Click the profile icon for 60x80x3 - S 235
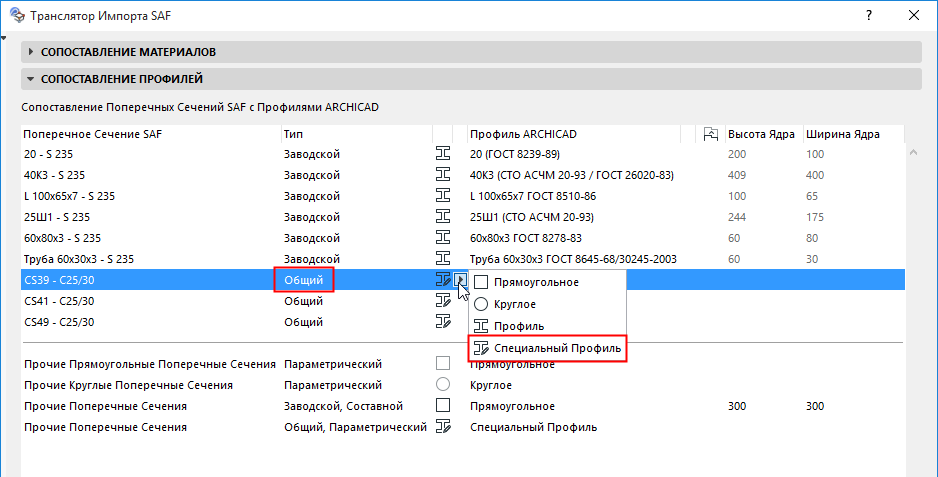The height and width of the screenshot is (477, 938). 443,238
